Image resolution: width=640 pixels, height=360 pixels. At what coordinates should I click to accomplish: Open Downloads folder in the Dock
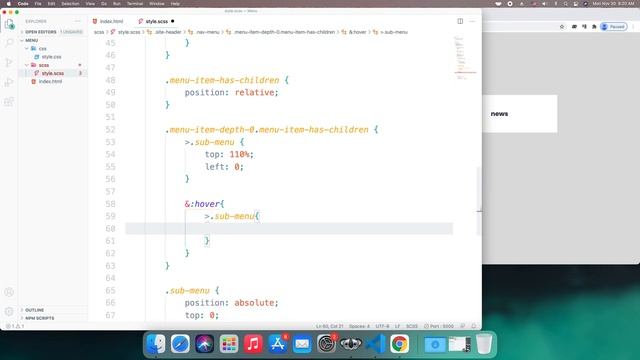435,344
